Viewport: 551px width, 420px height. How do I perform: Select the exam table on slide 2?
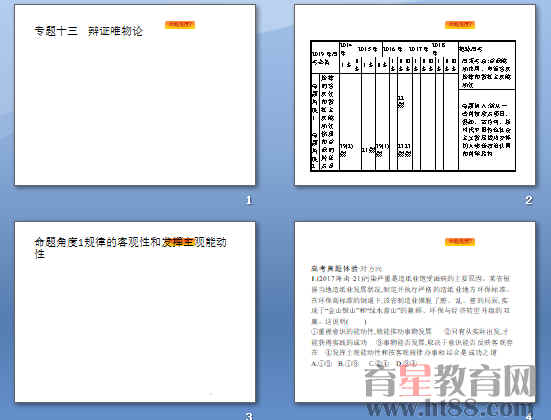(x=413, y=106)
